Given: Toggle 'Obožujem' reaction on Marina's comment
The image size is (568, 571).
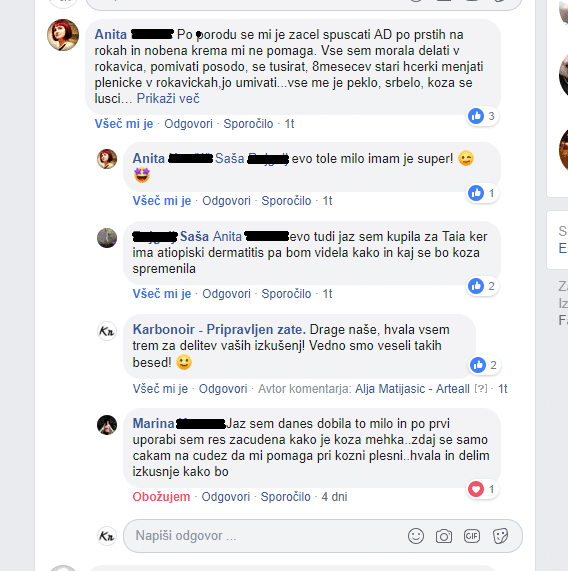Looking at the screenshot, I should click(x=161, y=497).
